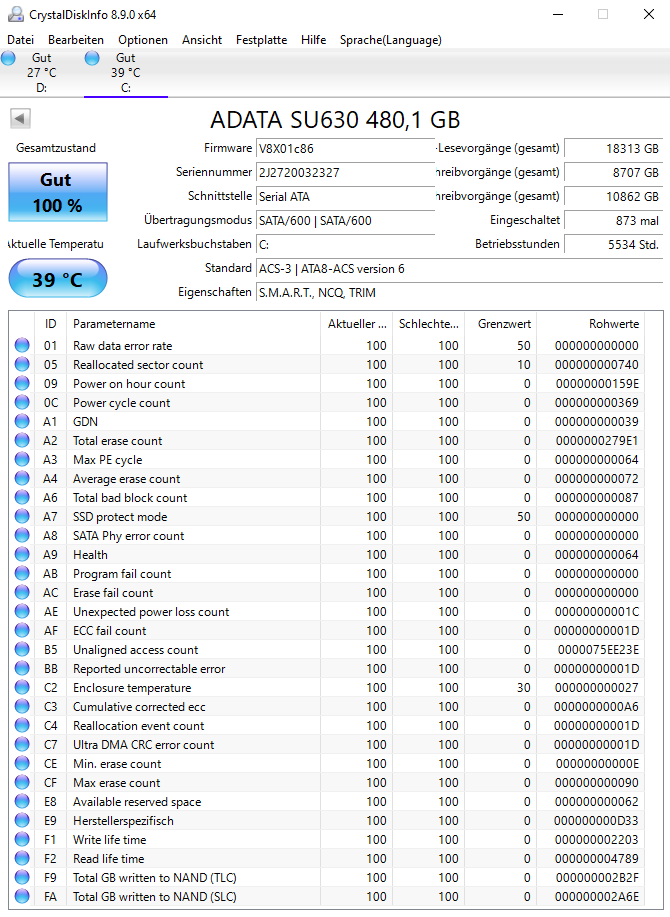Click the Gut 100 % health status button

[x=58, y=192]
